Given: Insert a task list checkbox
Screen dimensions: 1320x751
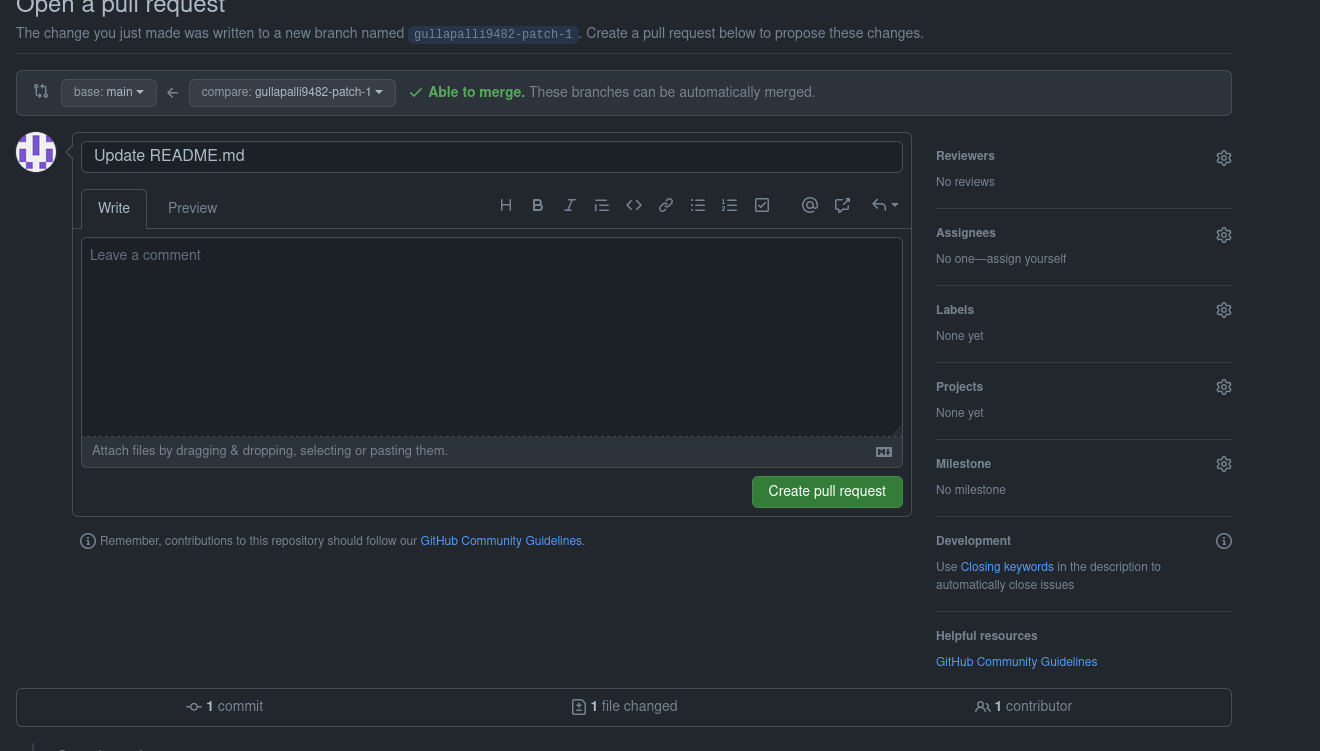Looking at the screenshot, I should click(762, 205).
